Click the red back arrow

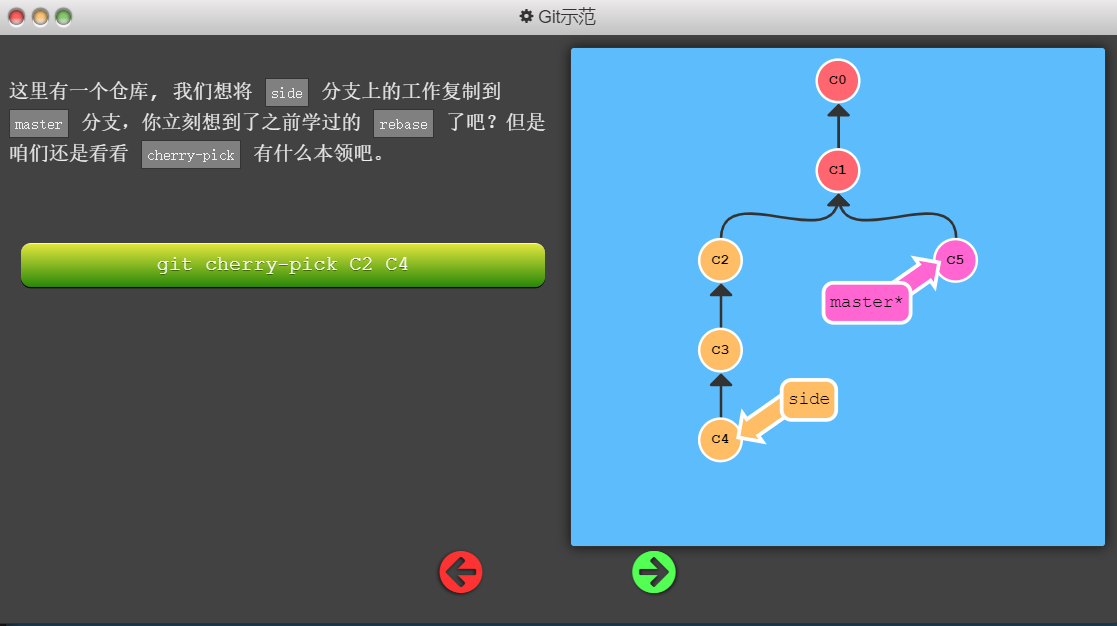(x=461, y=572)
